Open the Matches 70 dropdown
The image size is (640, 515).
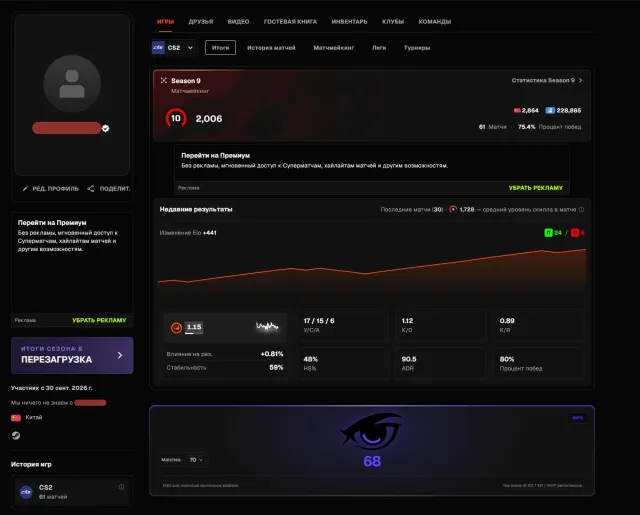click(x=196, y=460)
